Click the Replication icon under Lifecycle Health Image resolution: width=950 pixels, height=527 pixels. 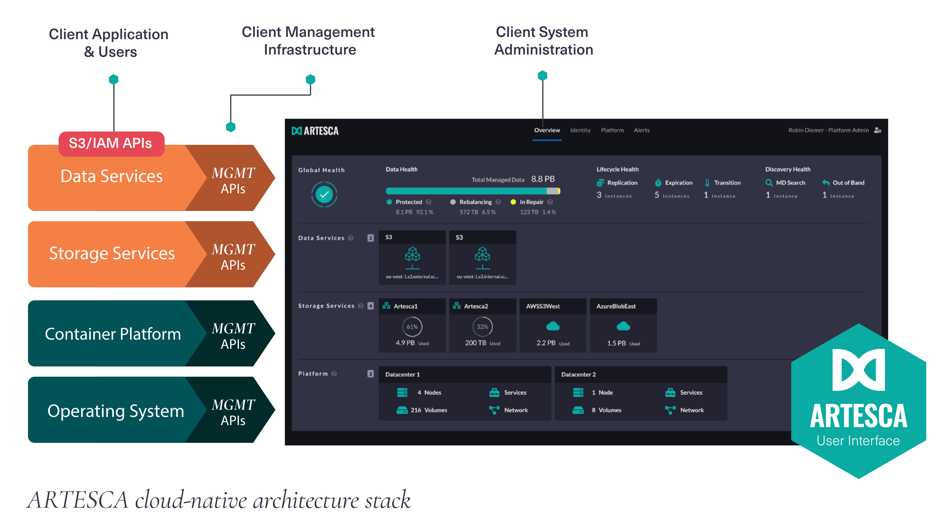point(600,182)
